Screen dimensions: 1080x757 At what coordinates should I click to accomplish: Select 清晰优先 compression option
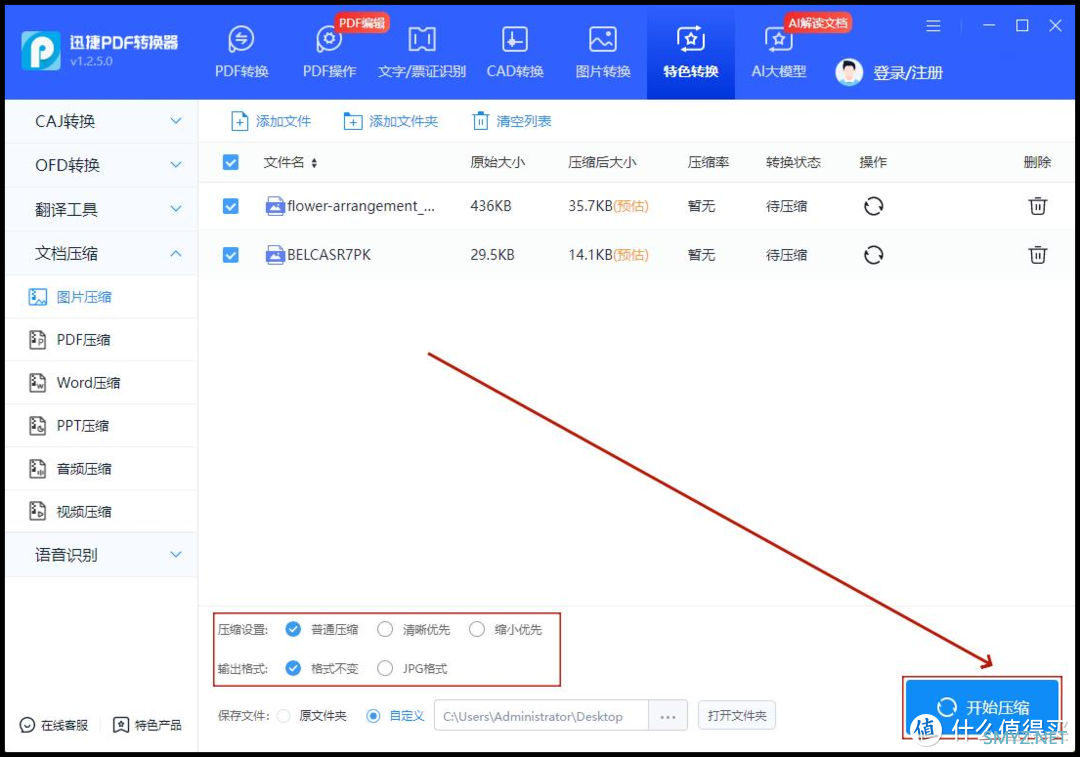pos(385,629)
